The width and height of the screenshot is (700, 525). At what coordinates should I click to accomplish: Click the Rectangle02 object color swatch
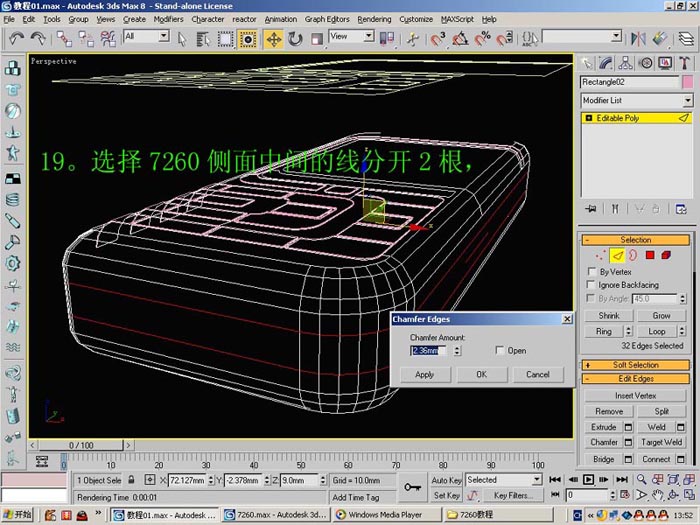tap(688, 82)
